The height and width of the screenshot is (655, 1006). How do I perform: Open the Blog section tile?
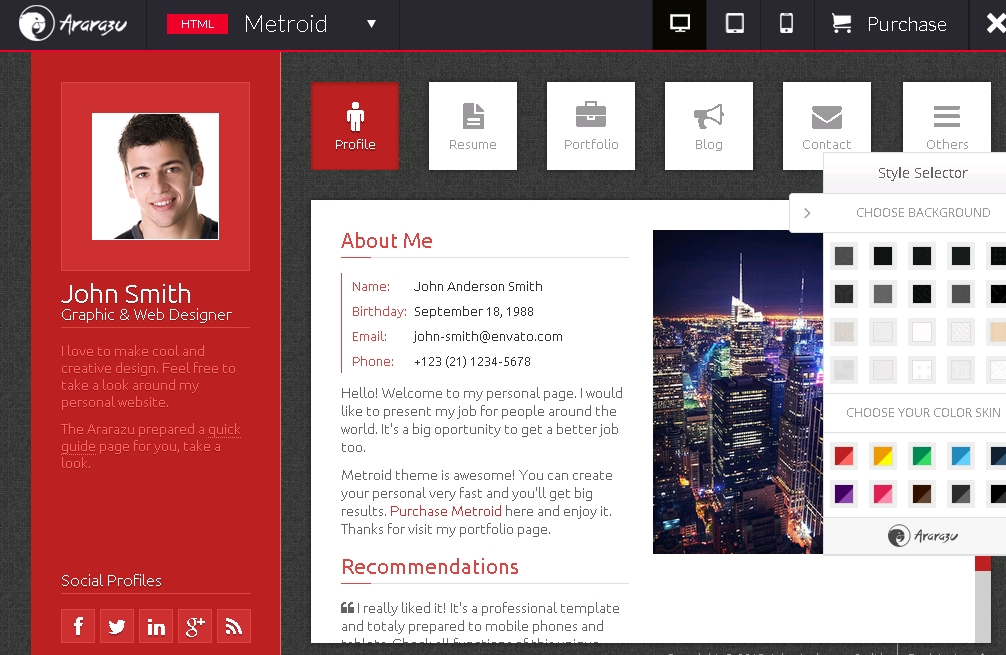click(709, 126)
